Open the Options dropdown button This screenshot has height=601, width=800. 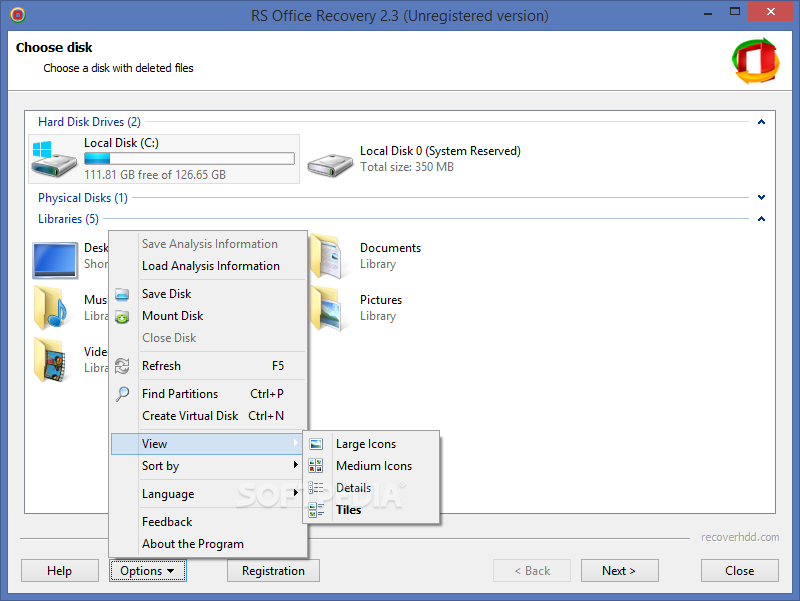[148, 570]
